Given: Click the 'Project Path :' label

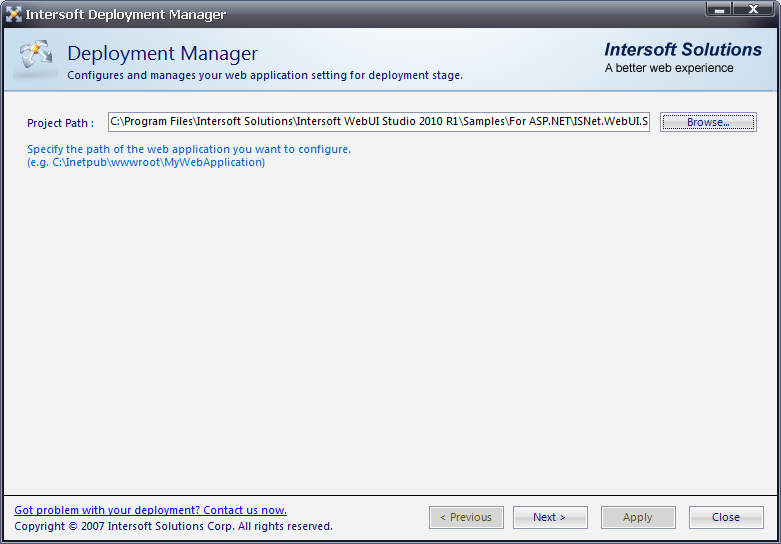Looking at the screenshot, I should tap(60, 123).
